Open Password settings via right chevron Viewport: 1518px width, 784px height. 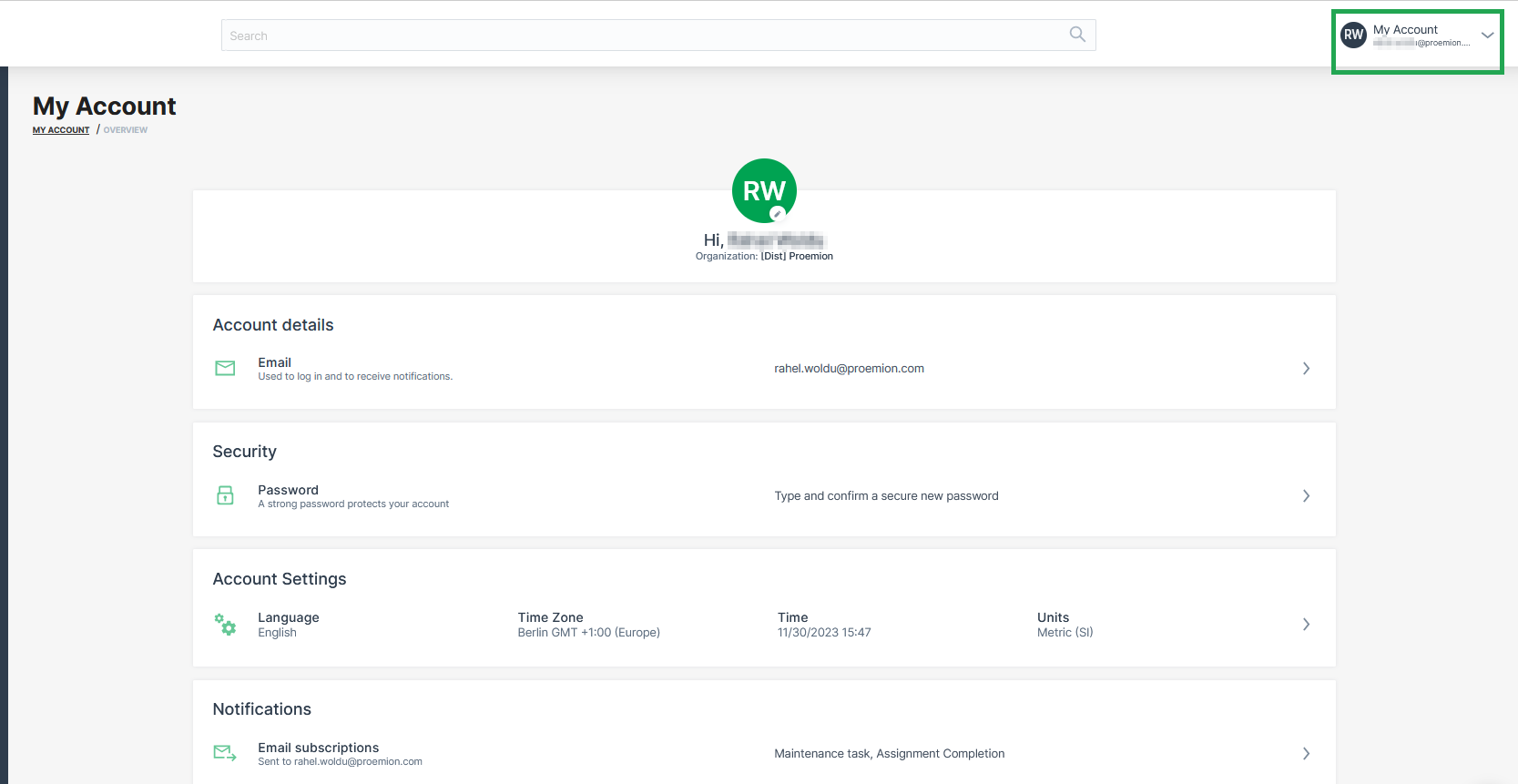tap(1306, 496)
